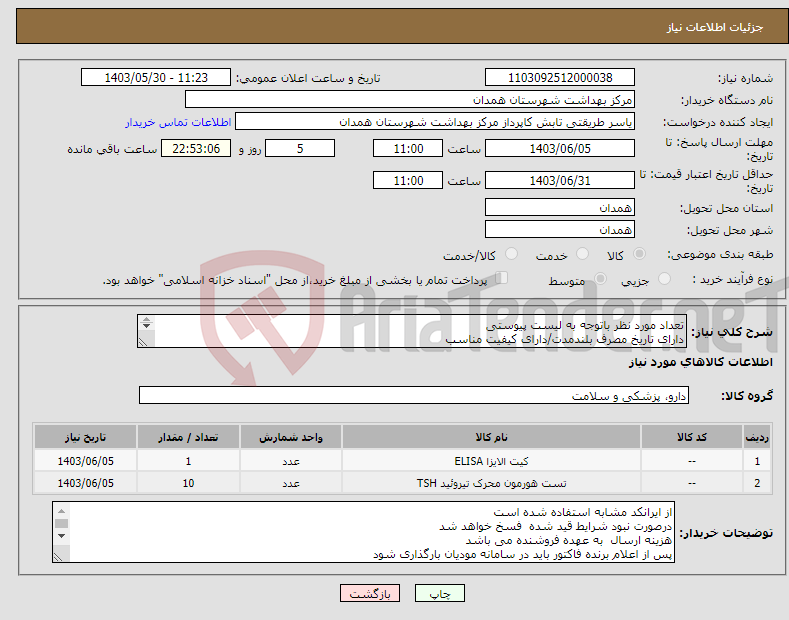Click the remaining days field showing 5
Screen dimensions: 789x620
click(300, 148)
